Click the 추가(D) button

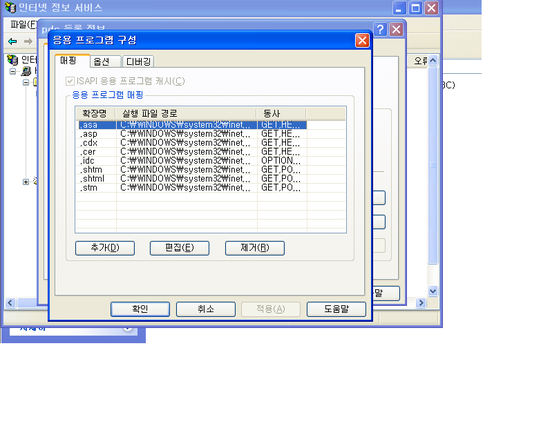coord(105,248)
